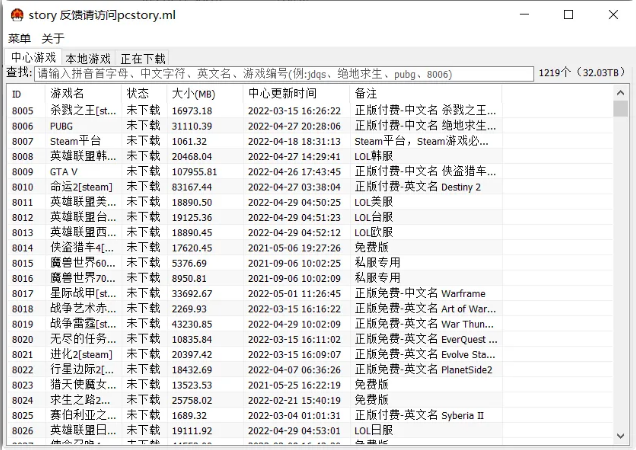The width and height of the screenshot is (636, 450).
Task: Click the story app icon in title bar
Action: (13, 15)
